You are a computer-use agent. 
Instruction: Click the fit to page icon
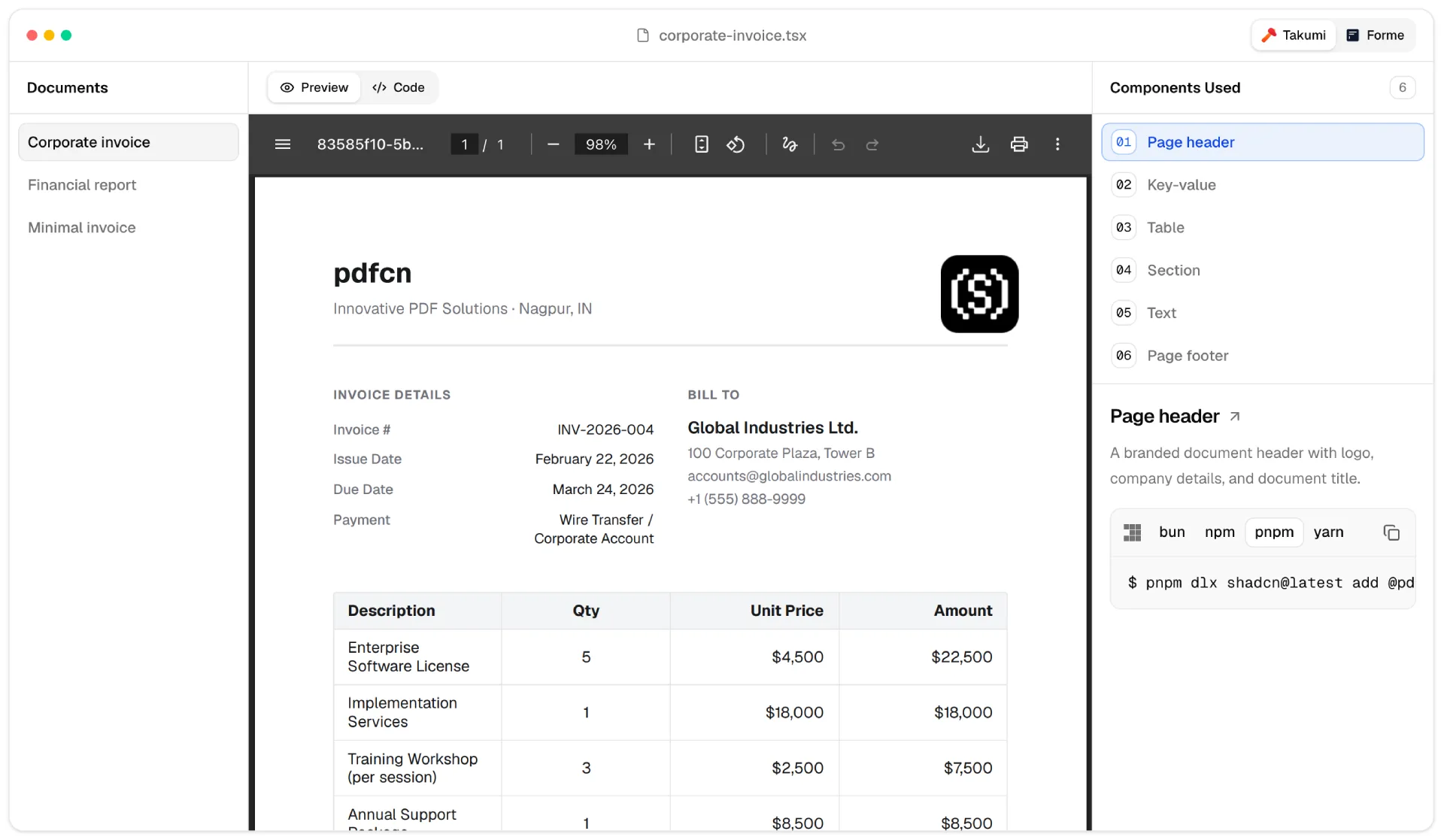pos(702,144)
